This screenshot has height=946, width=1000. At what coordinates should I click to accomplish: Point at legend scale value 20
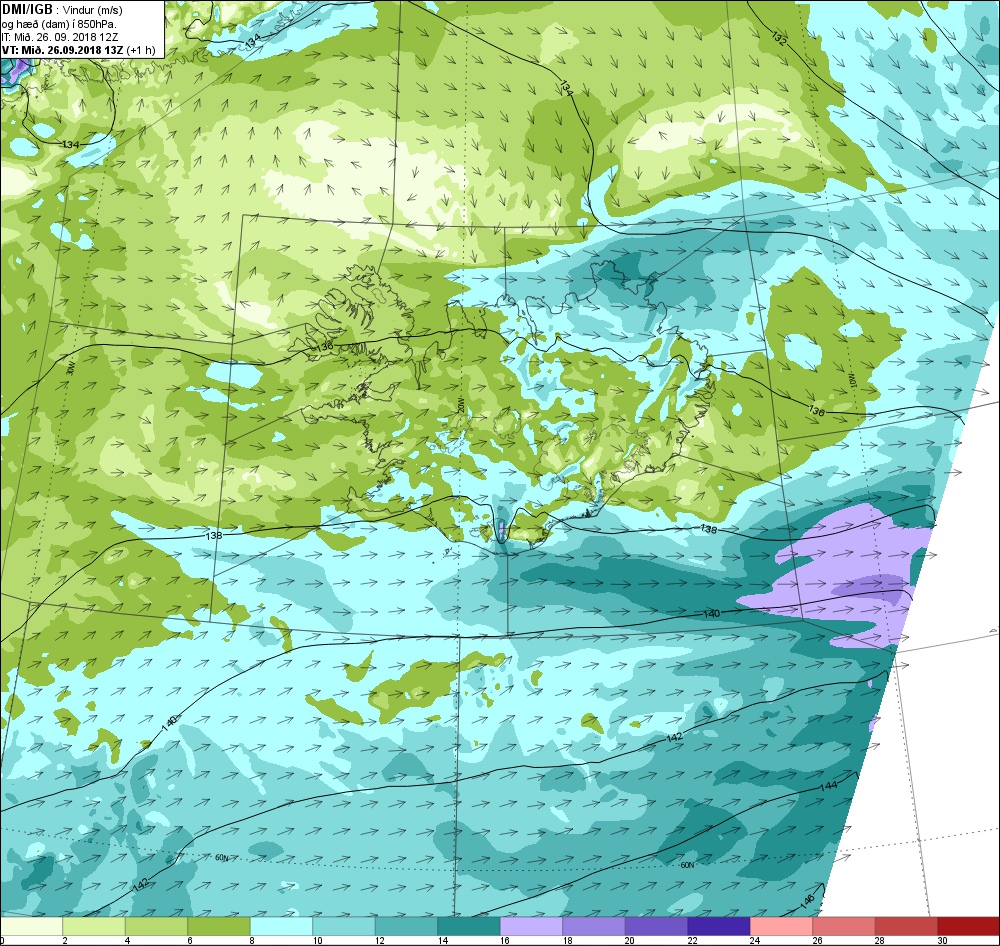[630, 940]
